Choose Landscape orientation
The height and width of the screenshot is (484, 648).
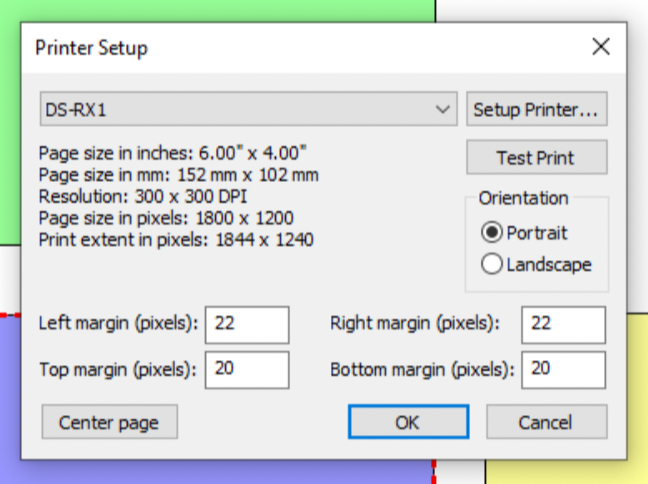pos(492,265)
